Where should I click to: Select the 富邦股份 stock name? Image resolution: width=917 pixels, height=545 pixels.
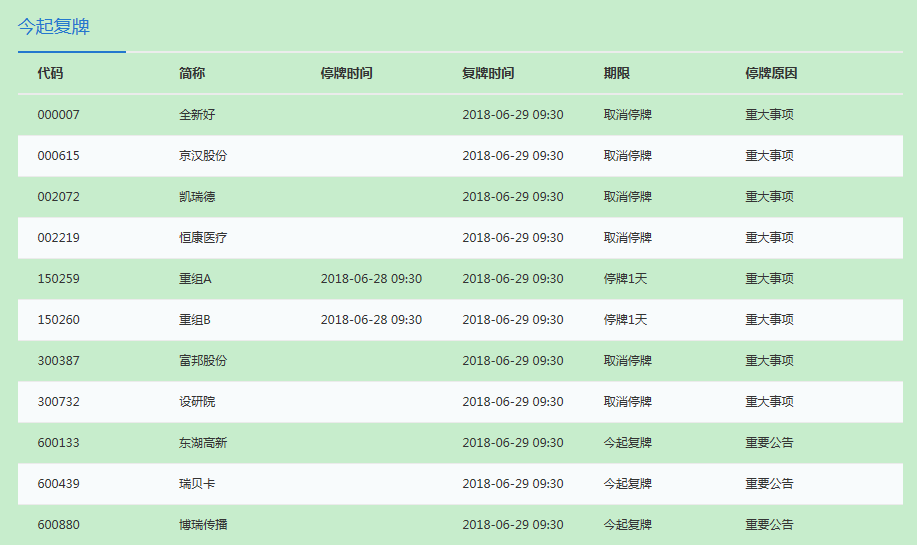pos(203,361)
